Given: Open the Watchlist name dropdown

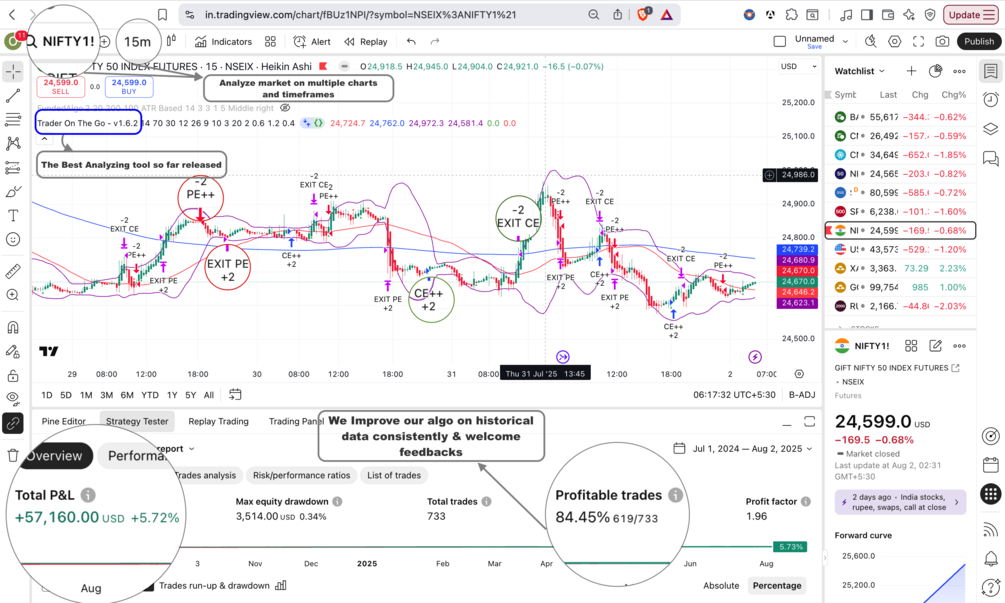Looking at the screenshot, I should tap(860, 71).
